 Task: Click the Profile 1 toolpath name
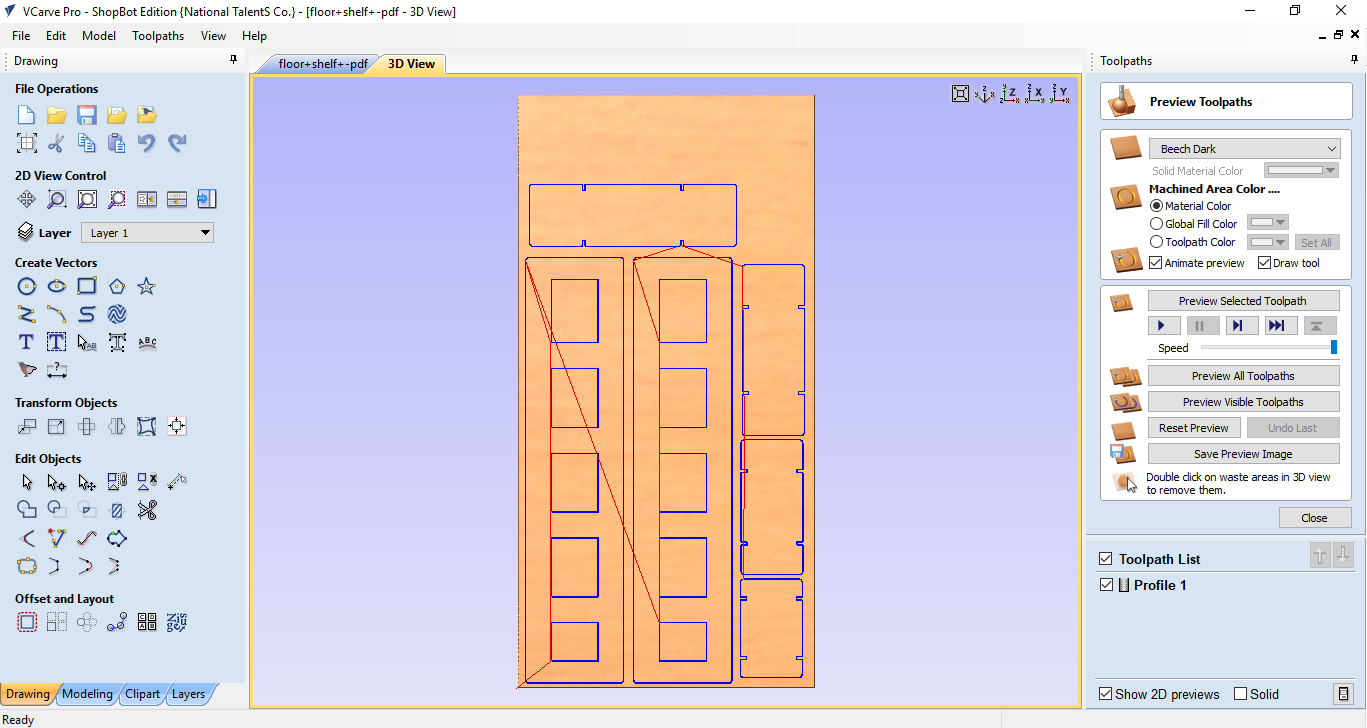click(x=1160, y=585)
